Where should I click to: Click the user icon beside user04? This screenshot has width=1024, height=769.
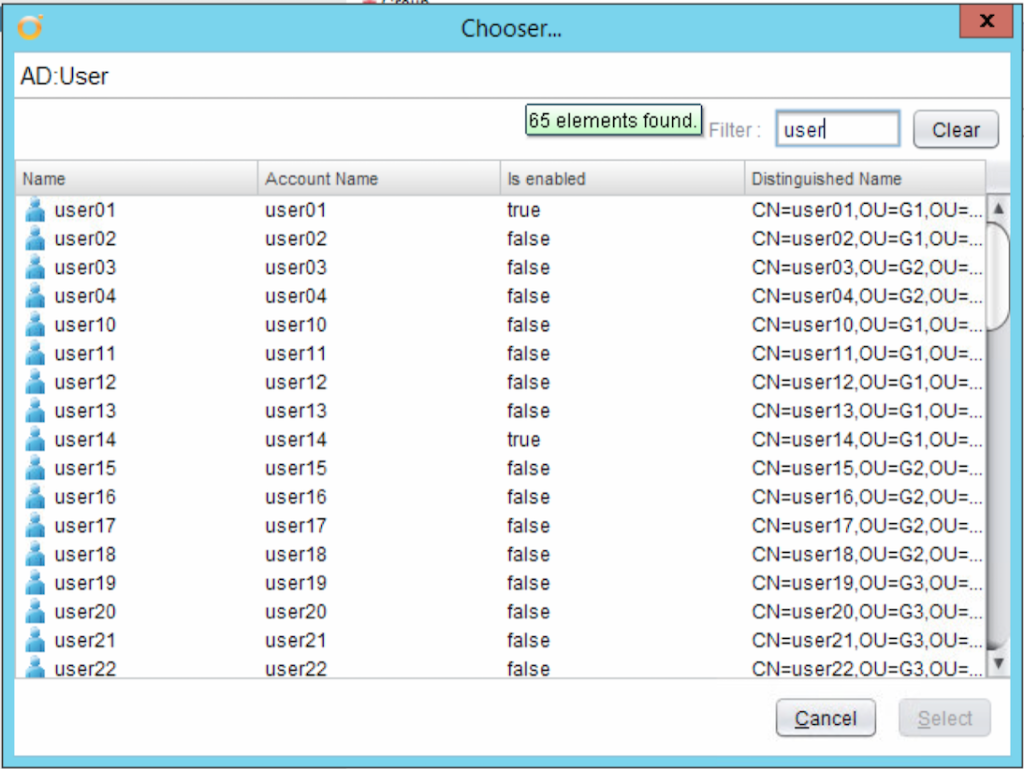click(35, 296)
